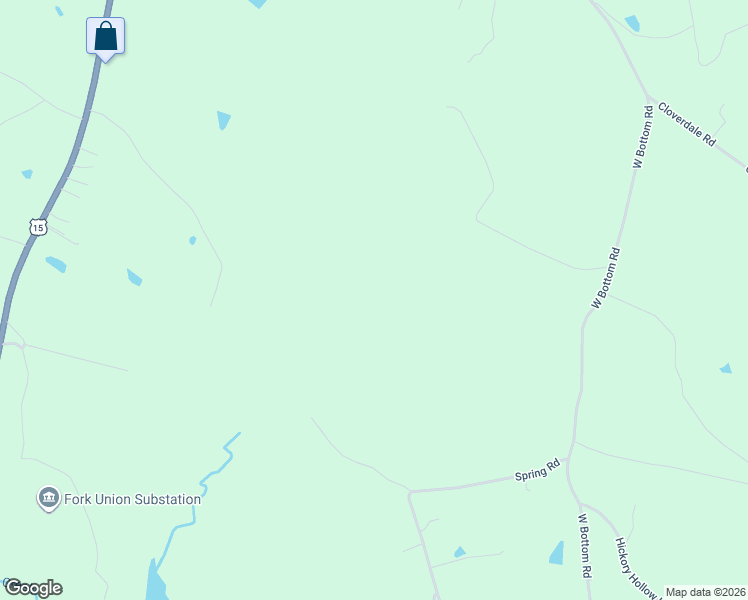
Task: Select the Spring Rd label
Action: point(537,470)
